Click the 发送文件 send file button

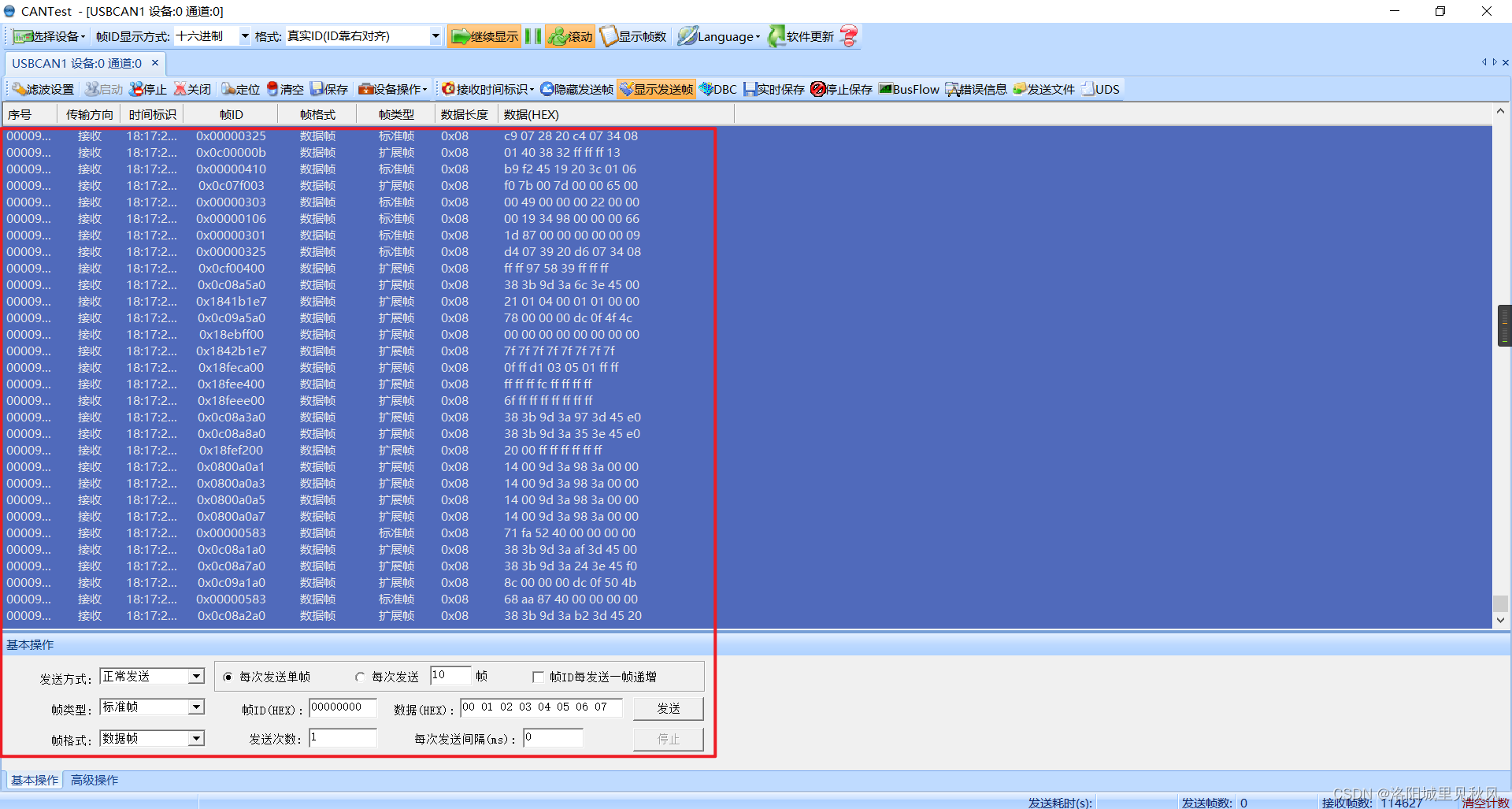1043,89
